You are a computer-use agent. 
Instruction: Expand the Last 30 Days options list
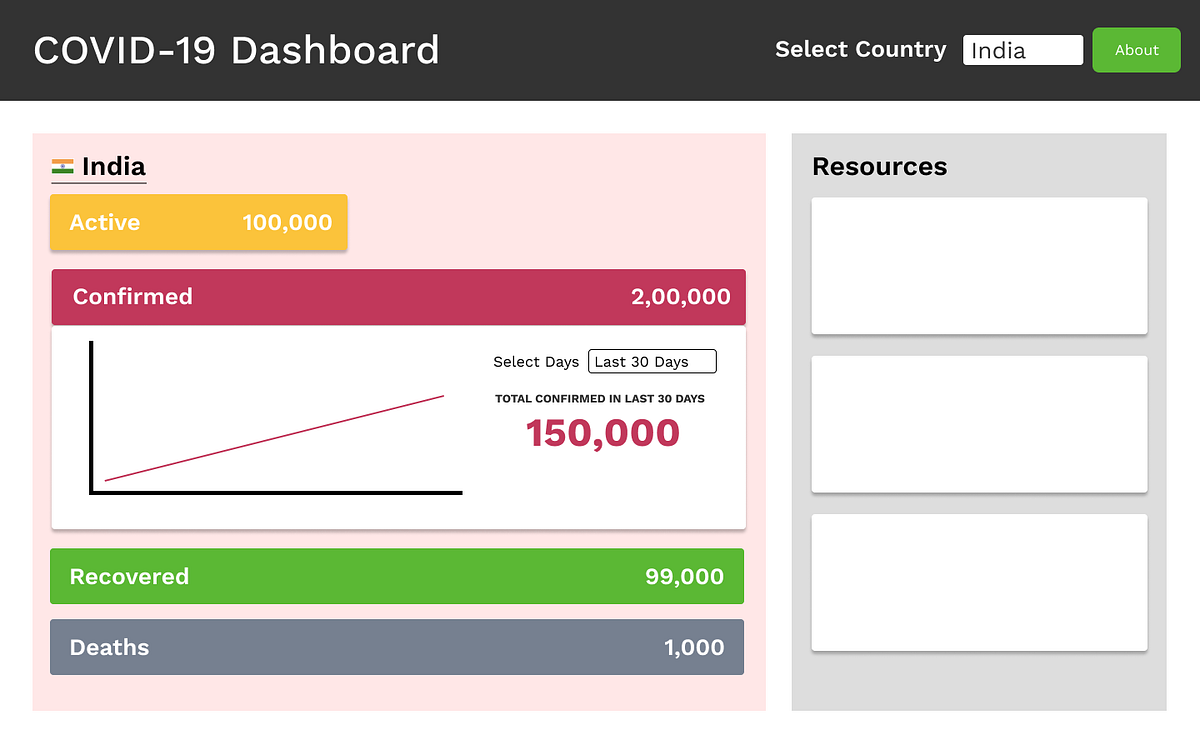(652, 361)
